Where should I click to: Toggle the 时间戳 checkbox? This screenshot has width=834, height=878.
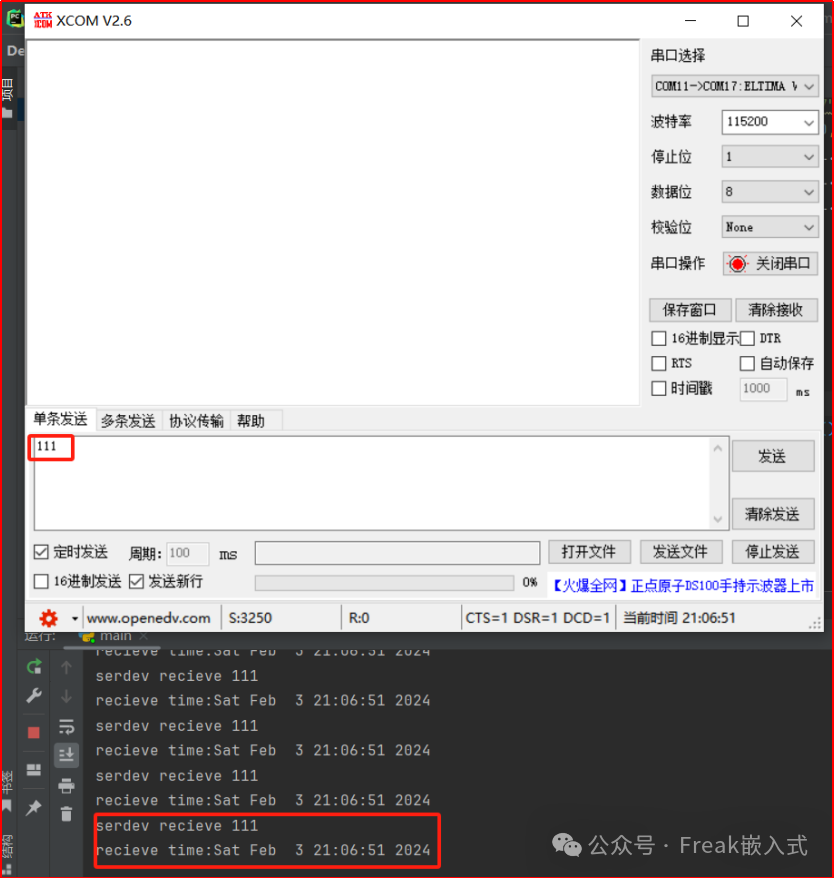pos(658,389)
